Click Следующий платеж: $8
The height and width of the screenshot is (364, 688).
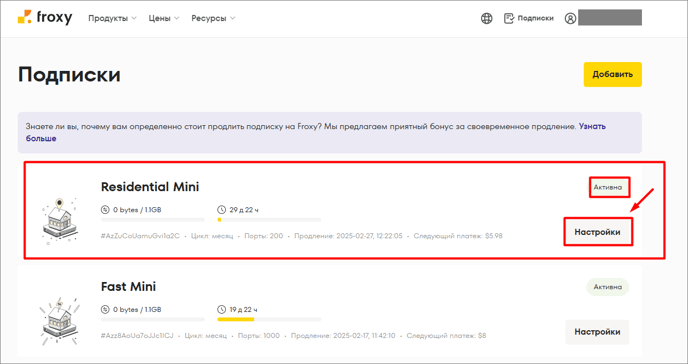pos(446,336)
